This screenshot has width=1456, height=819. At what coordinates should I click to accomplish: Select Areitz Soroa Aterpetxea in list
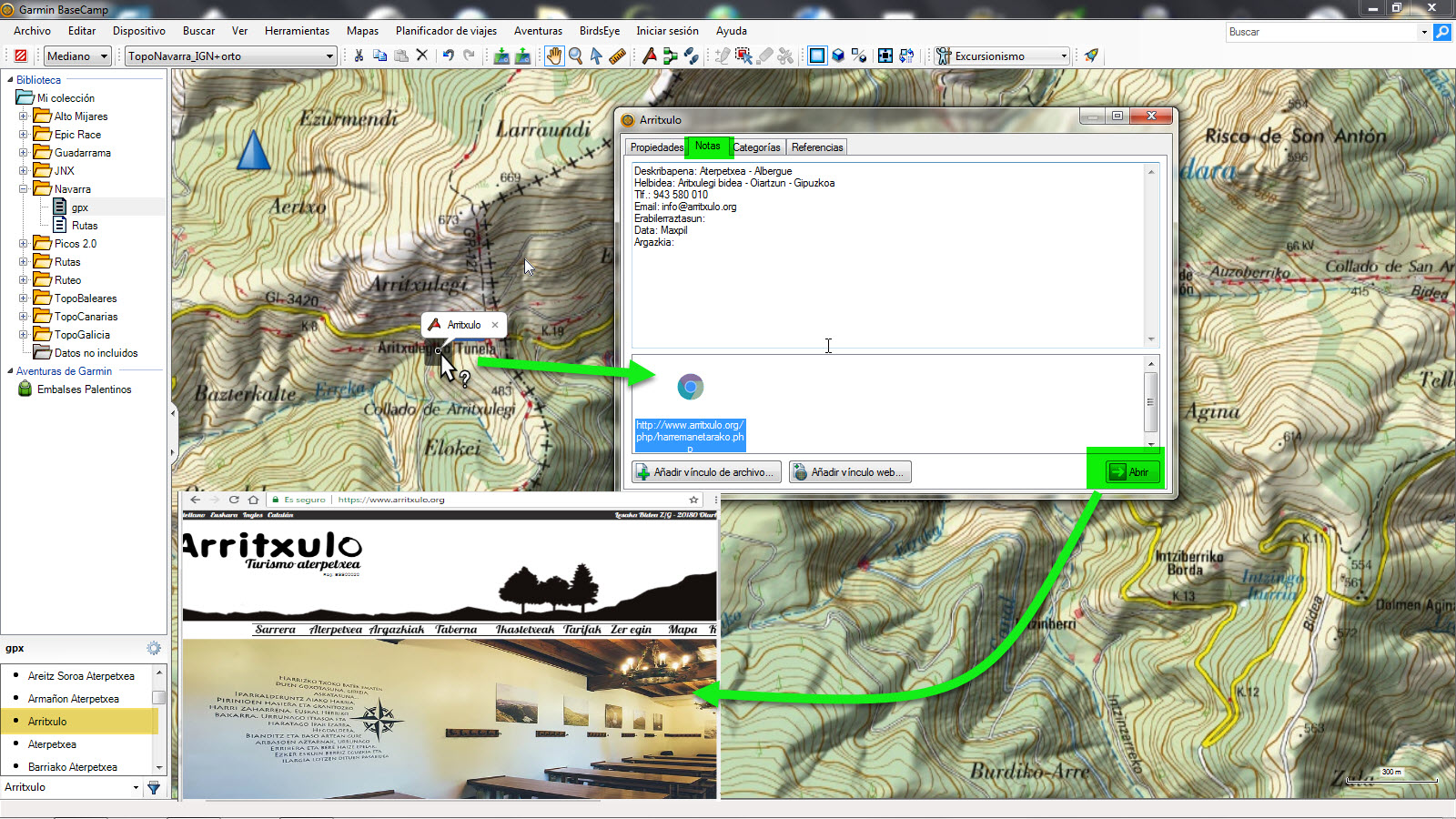tap(81, 676)
